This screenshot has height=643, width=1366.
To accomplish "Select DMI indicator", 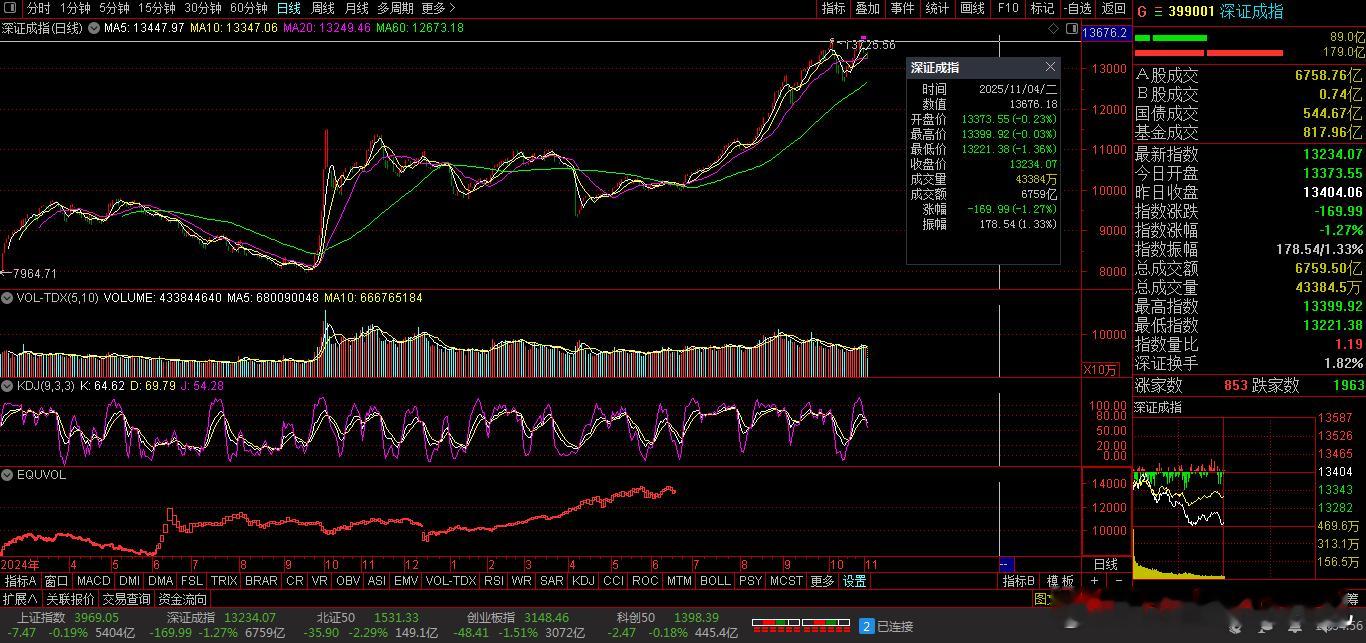I will pyautogui.click(x=129, y=581).
